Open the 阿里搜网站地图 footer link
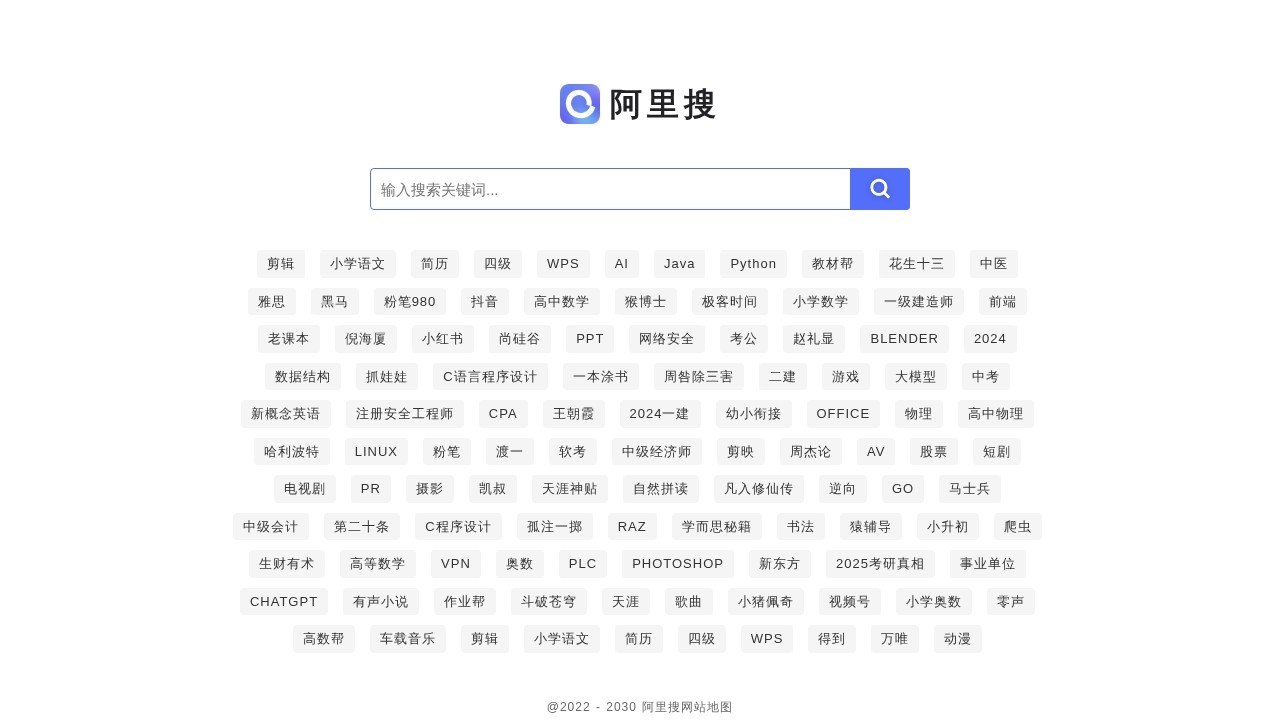The width and height of the screenshot is (1280, 720). pyautogui.click(x=688, y=707)
